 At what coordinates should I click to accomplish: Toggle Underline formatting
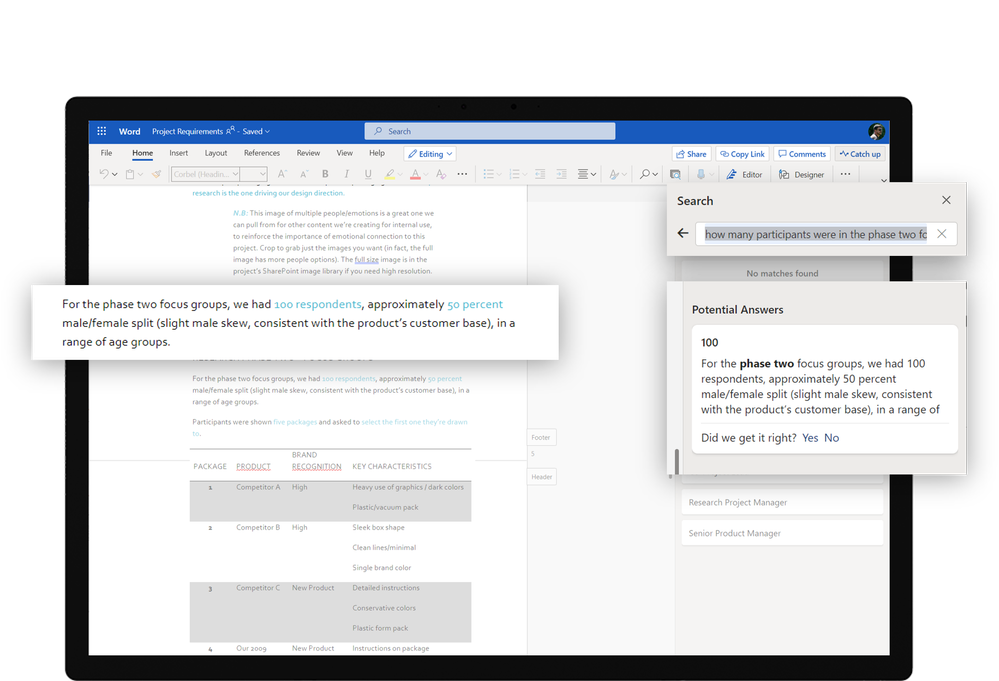click(x=368, y=174)
